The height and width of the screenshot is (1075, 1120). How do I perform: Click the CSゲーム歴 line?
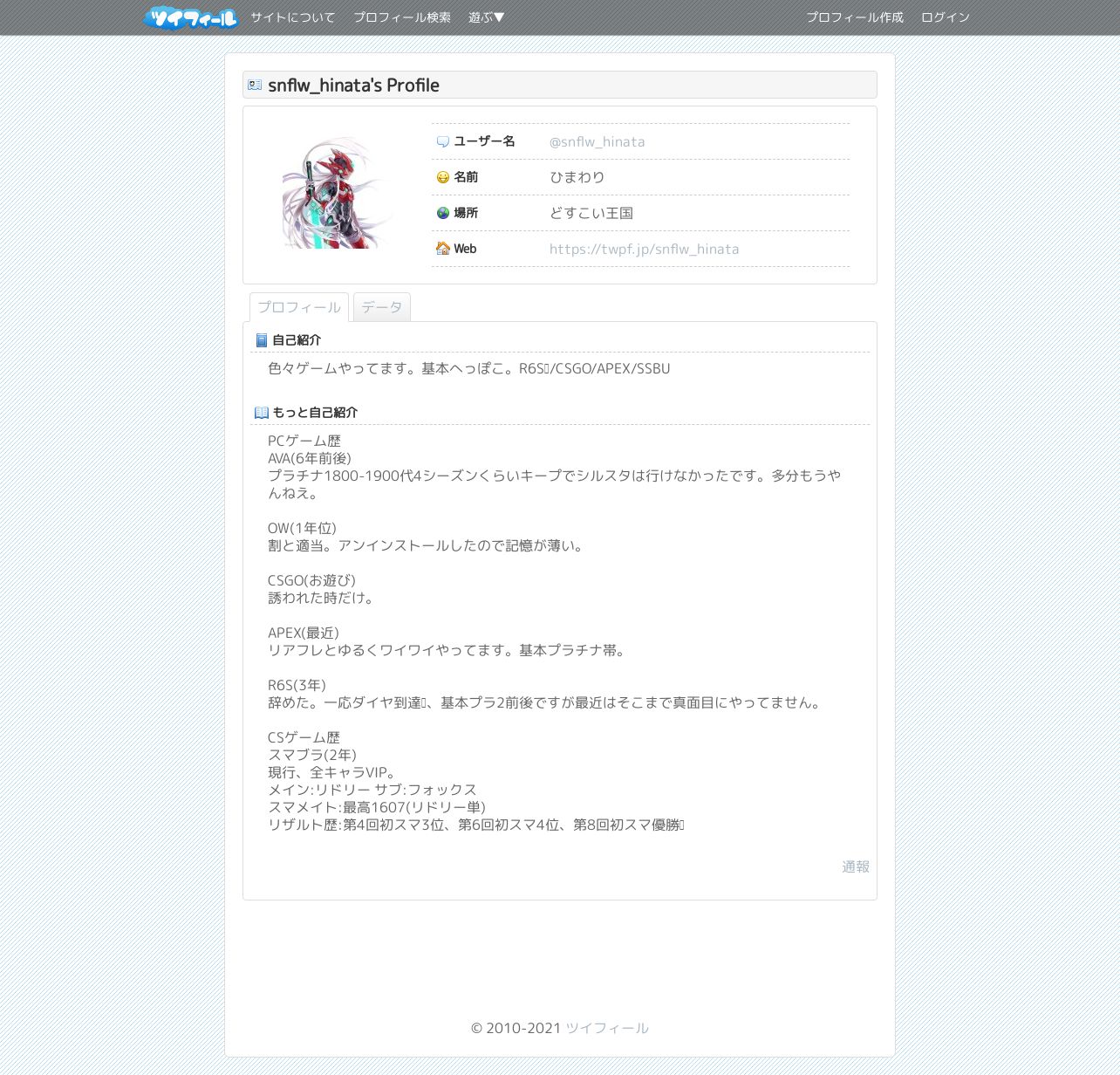tap(304, 737)
